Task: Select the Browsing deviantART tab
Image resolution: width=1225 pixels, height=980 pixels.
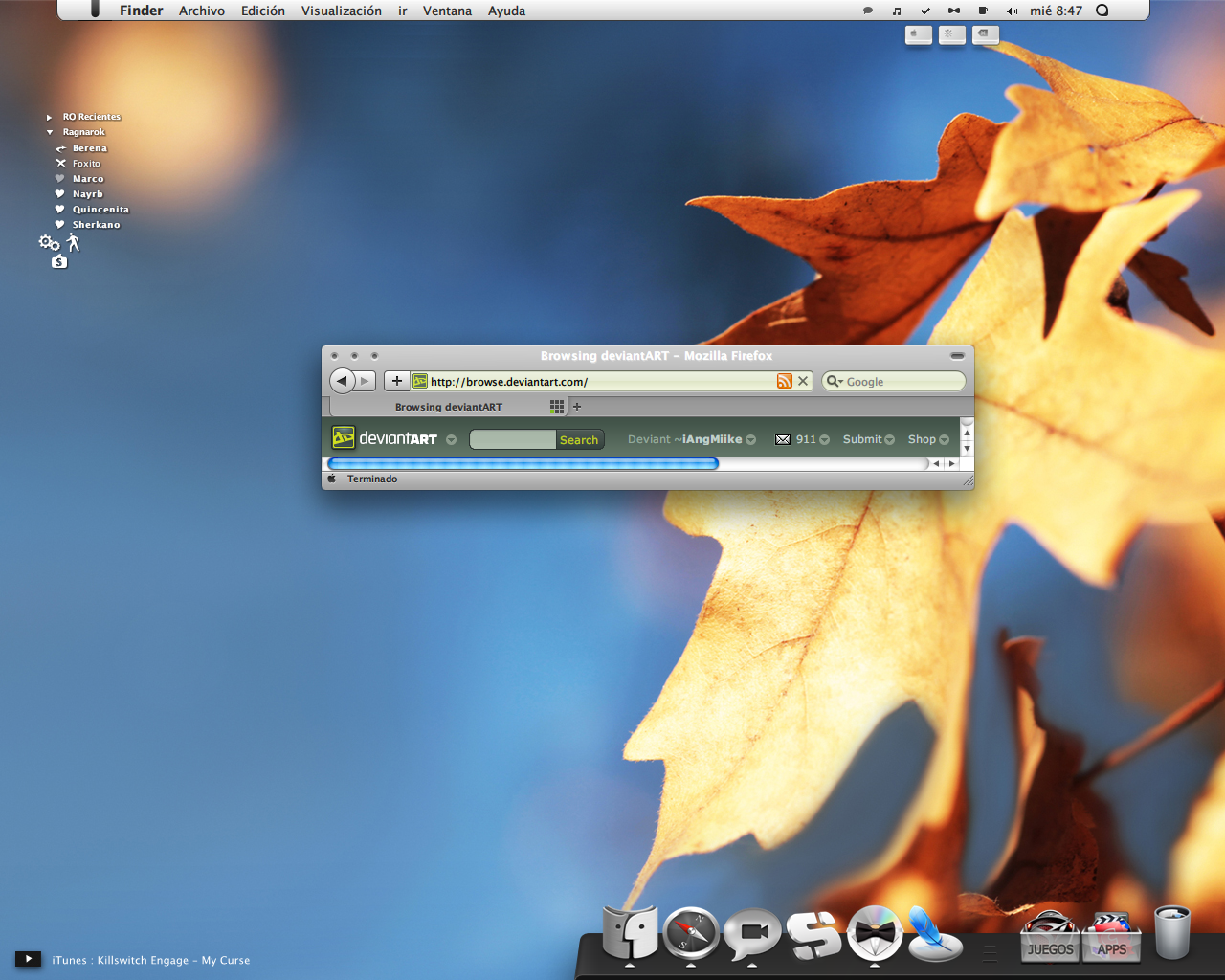Action: [449, 407]
